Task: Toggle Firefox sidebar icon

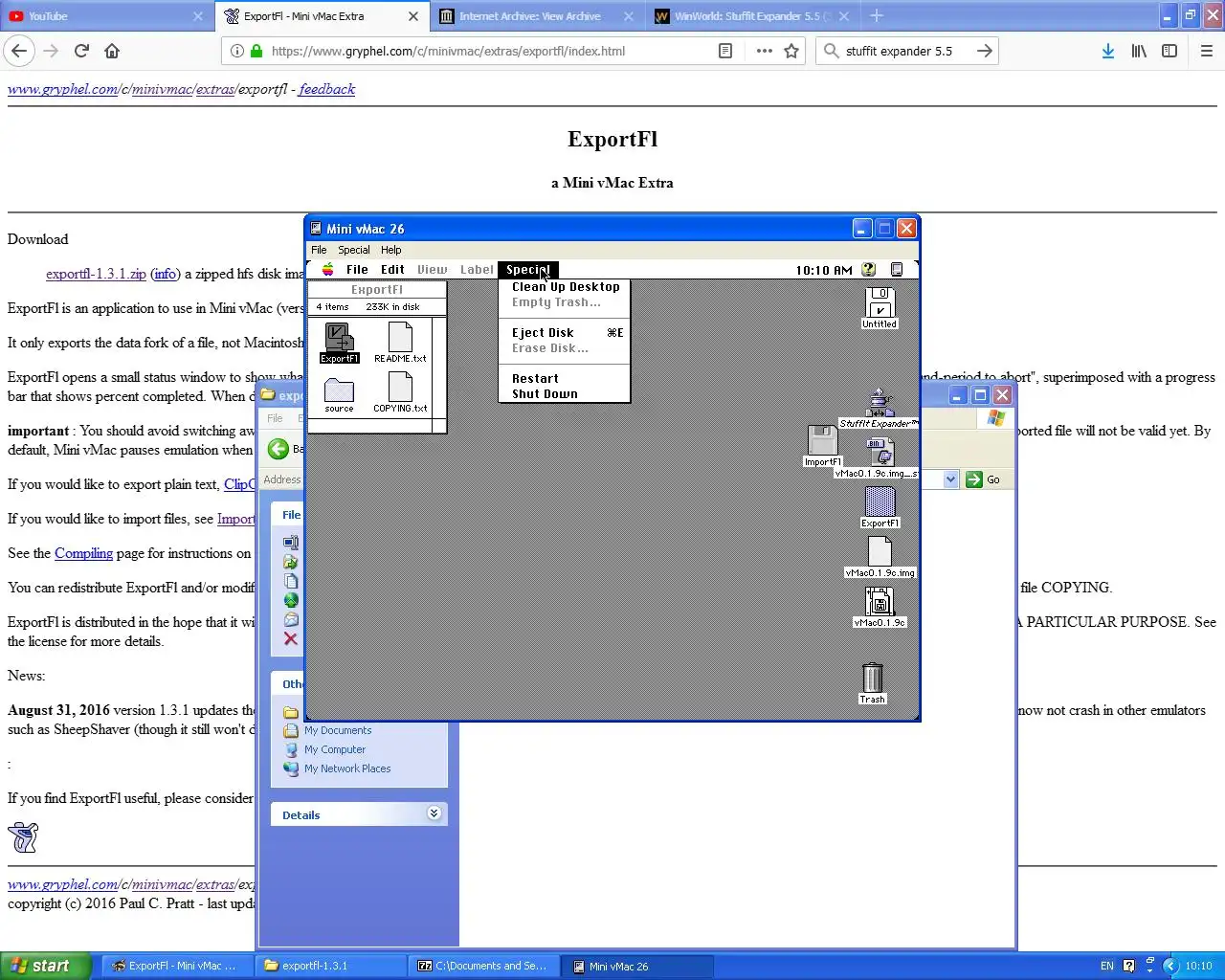Action: [1169, 51]
